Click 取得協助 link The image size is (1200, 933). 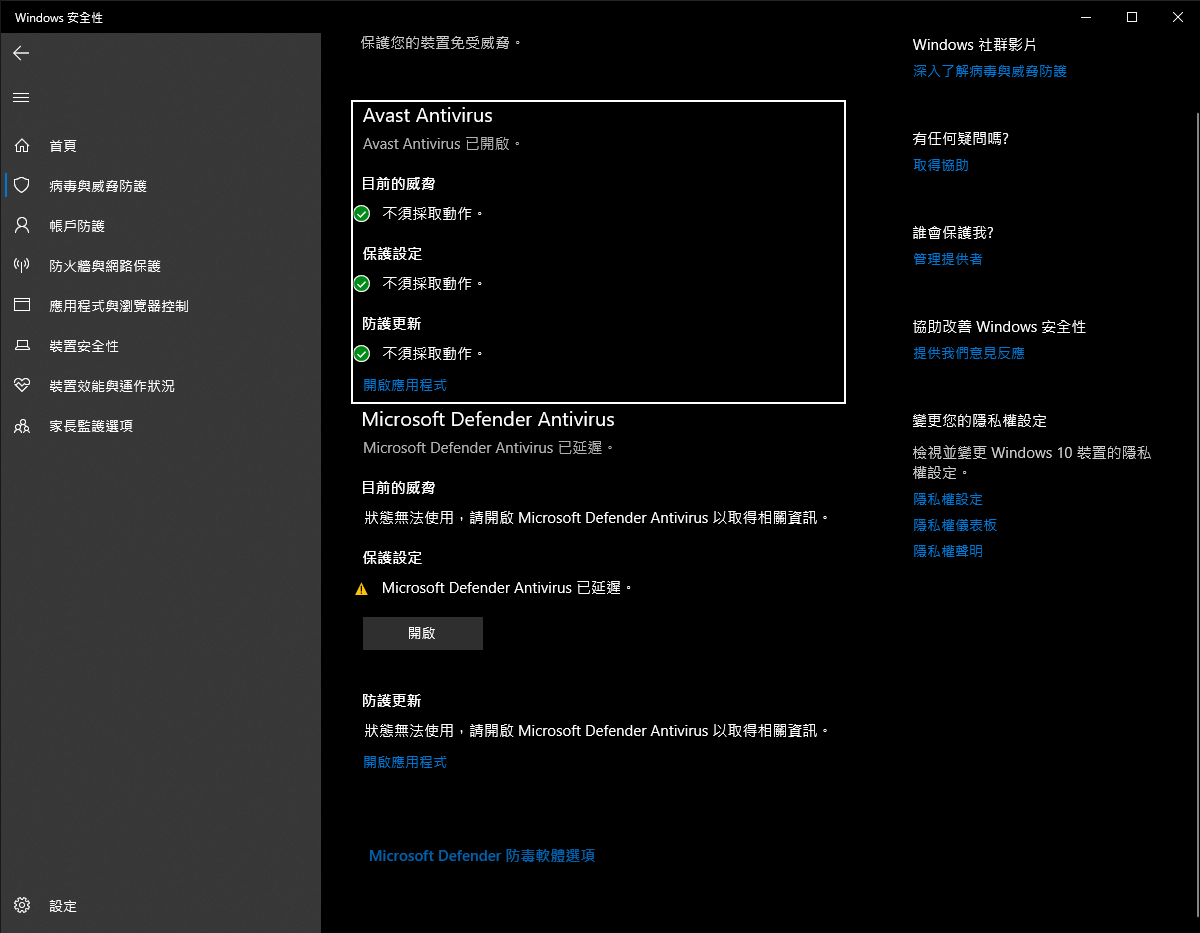[x=941, y=166]
